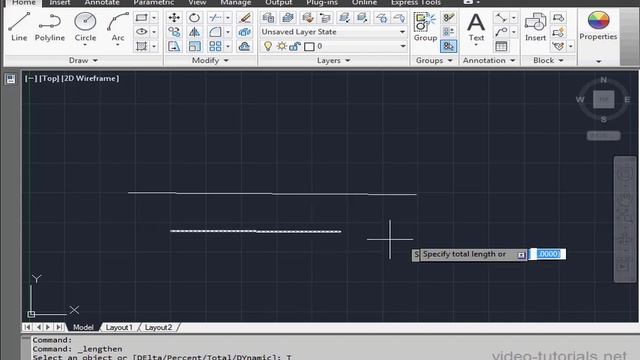Screen dimensions: 640x360
Task: Click the Linear dimension icon
Action: pos(501,18)
